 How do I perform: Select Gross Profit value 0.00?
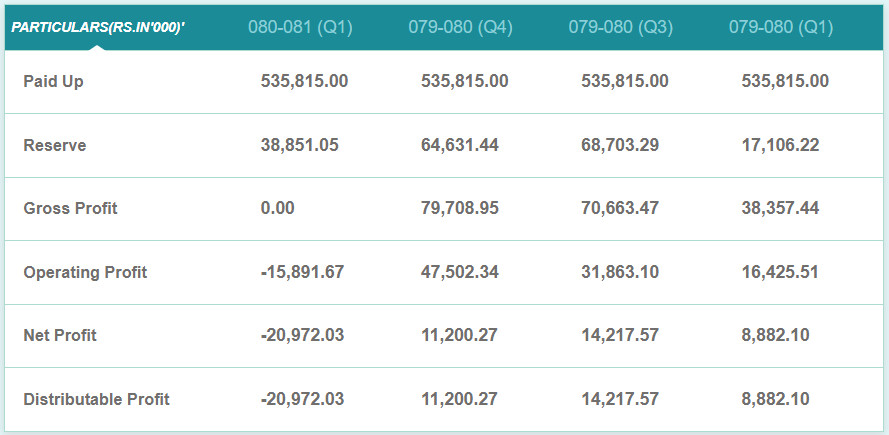click(278, 208)
